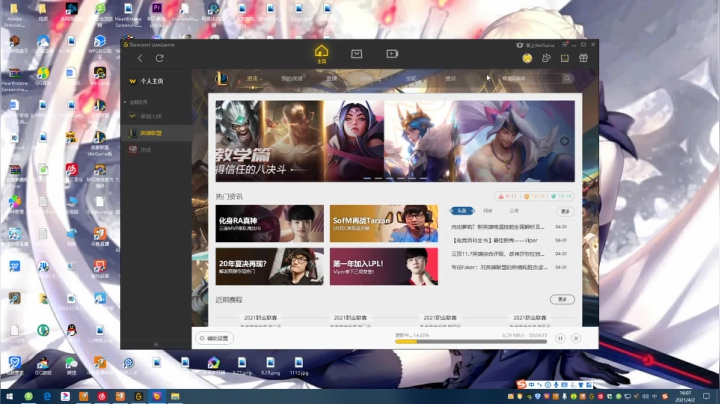This screenshot has height=404, width=720.
Task: Select 英雄联盟 in the sidebar game list
Action: tap(156, 133)
